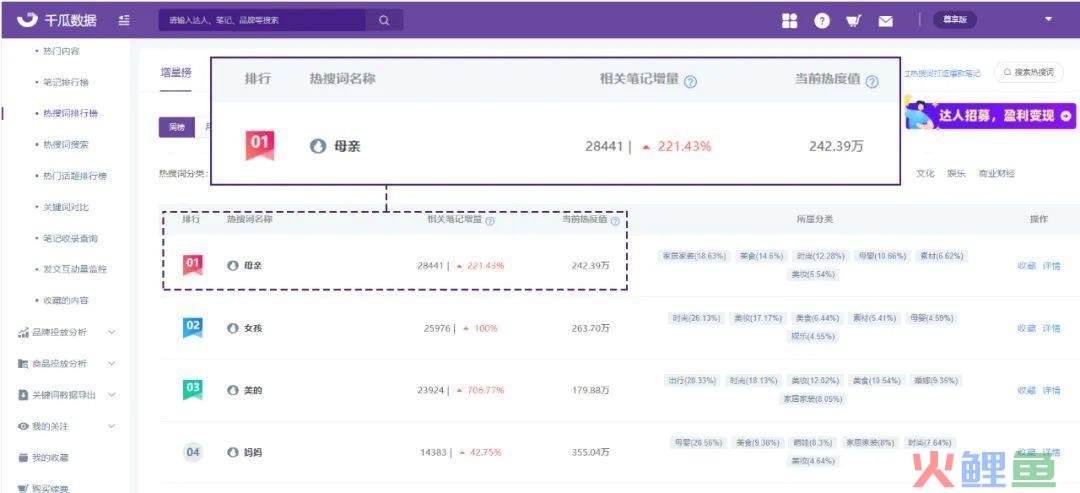
Task: Open 收藏的内容 in sidebar
Action: [x=66, y=301]
